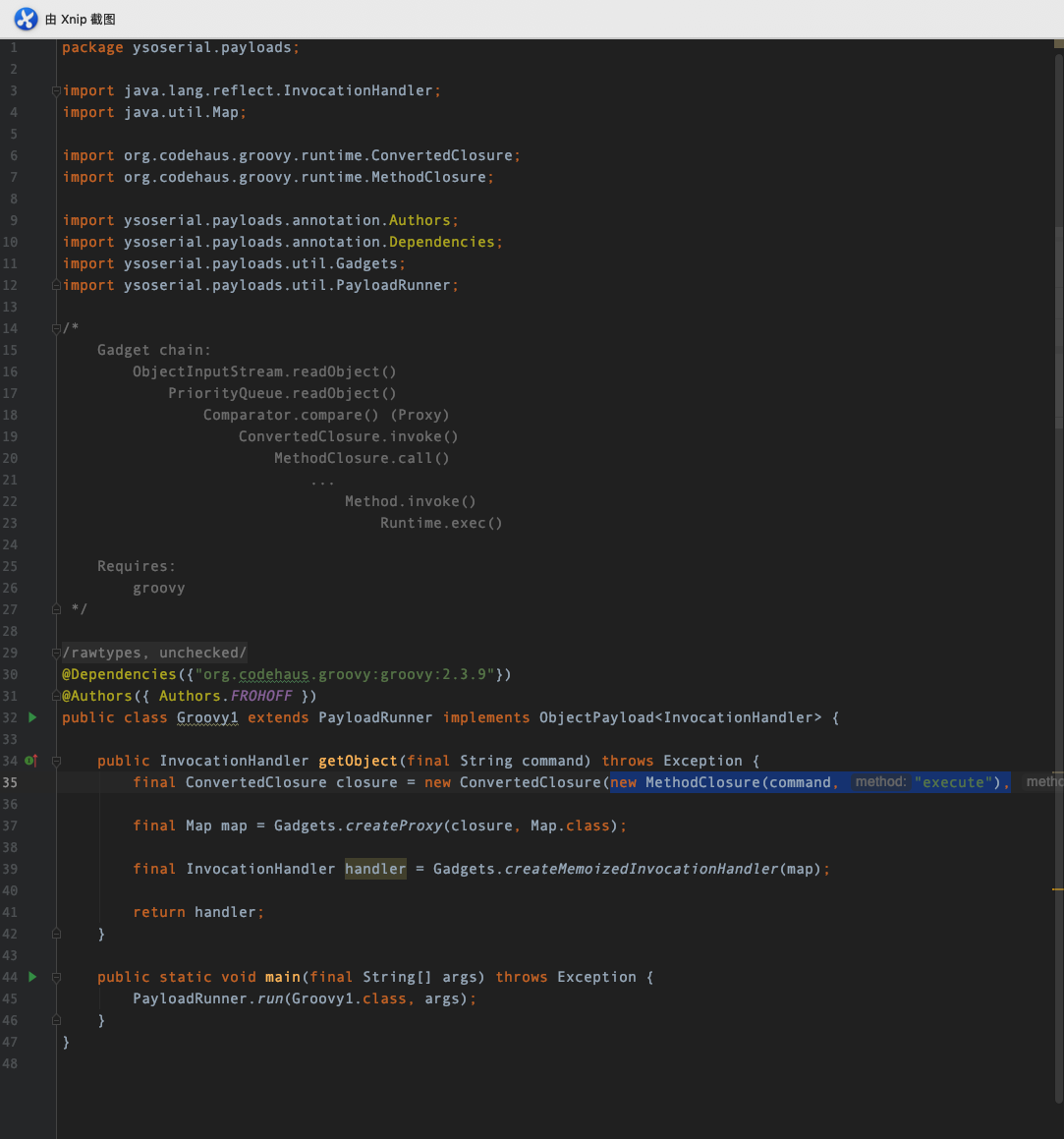Click method name 'getObject' on line 34
Viewport: 1064px width, 1139px height.
click(358, 761)
